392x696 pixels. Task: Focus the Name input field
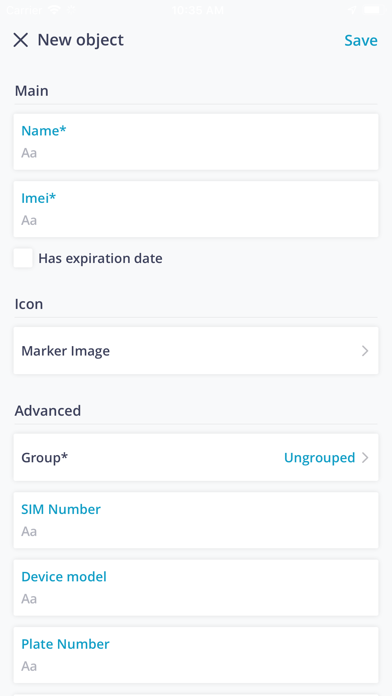coord(196,142)
